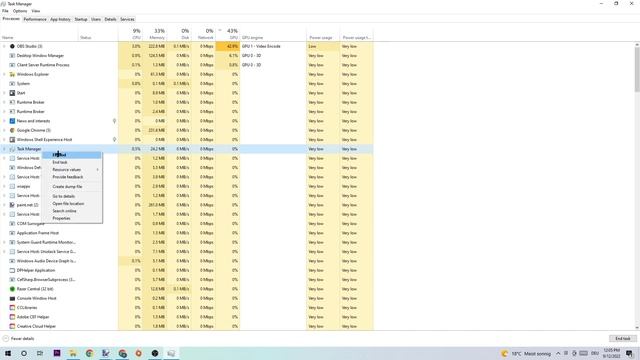Viewport: 640px width, 360px height.
Task: Click the DPHelper Application icon
Action: [12, 270]
